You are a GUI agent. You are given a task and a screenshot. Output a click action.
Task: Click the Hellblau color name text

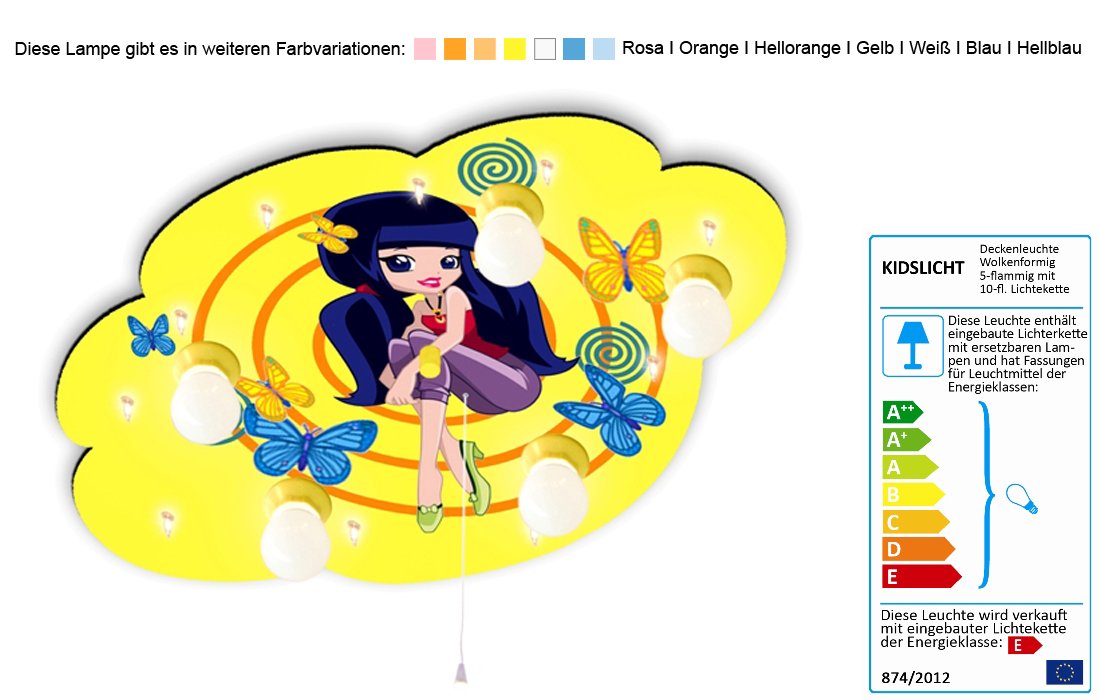(x=1049, y=48)
